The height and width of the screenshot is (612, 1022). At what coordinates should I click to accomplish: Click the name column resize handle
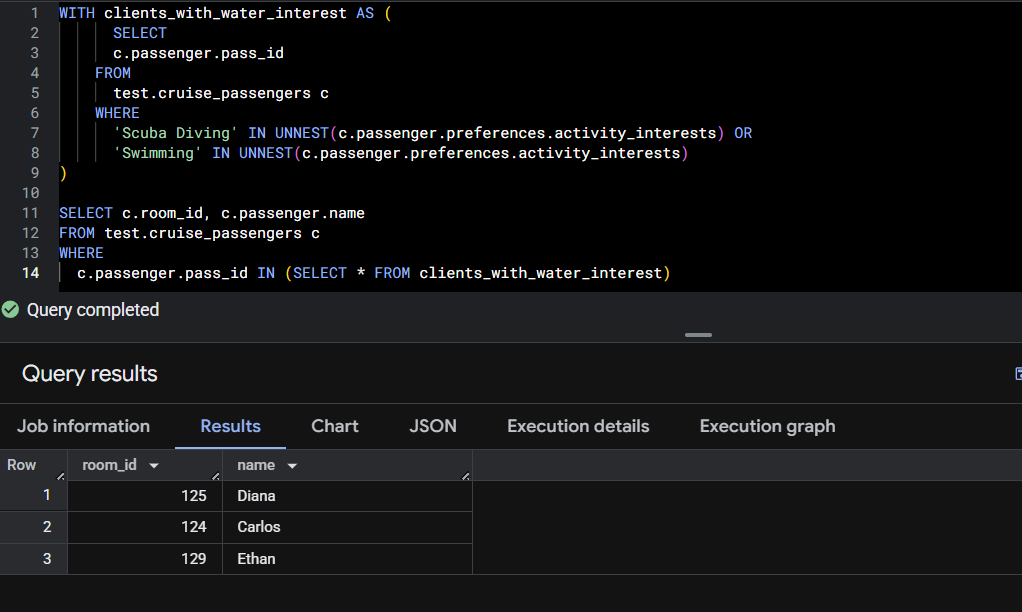465,476
